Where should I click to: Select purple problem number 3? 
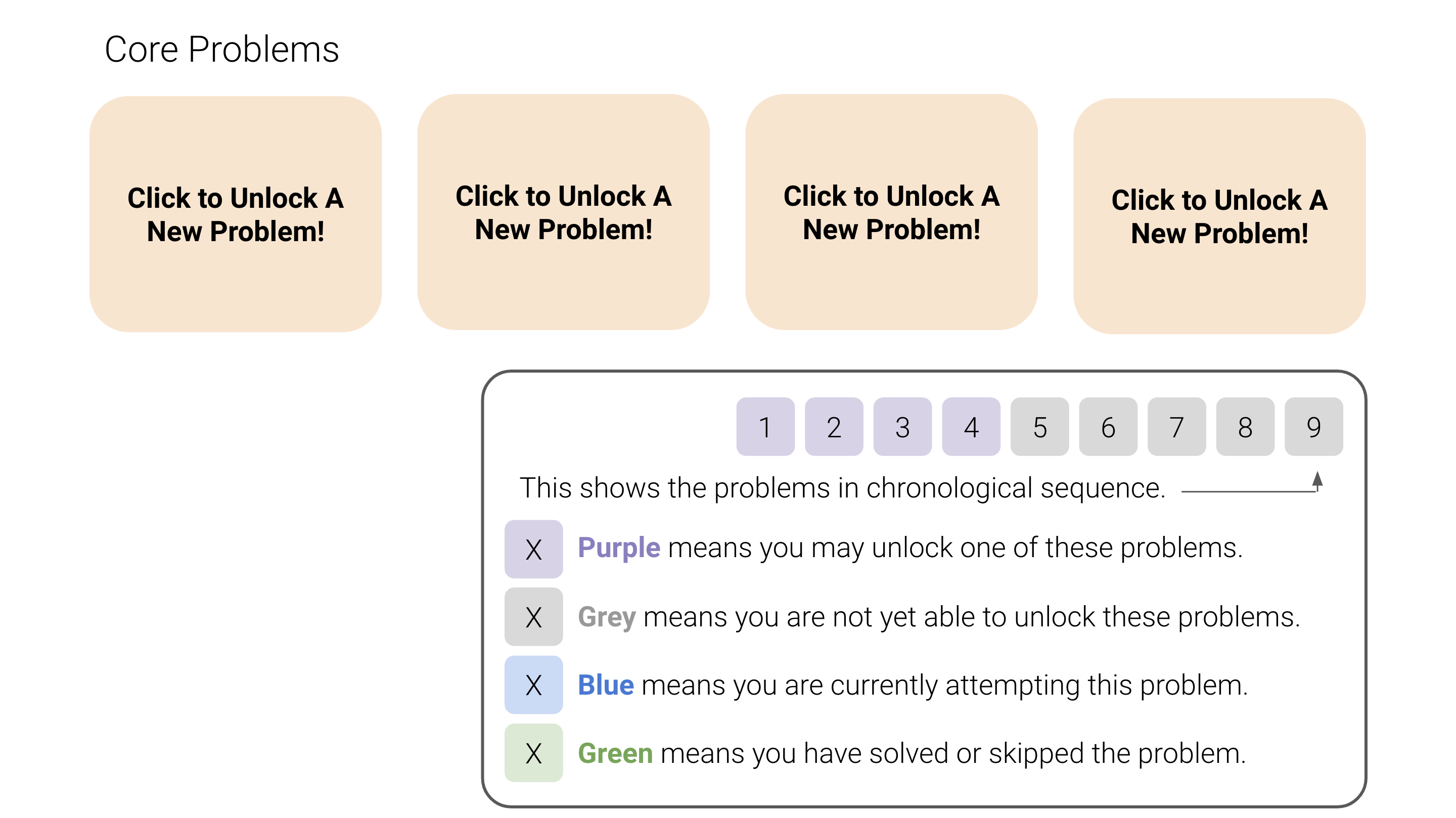coord(902,427)
